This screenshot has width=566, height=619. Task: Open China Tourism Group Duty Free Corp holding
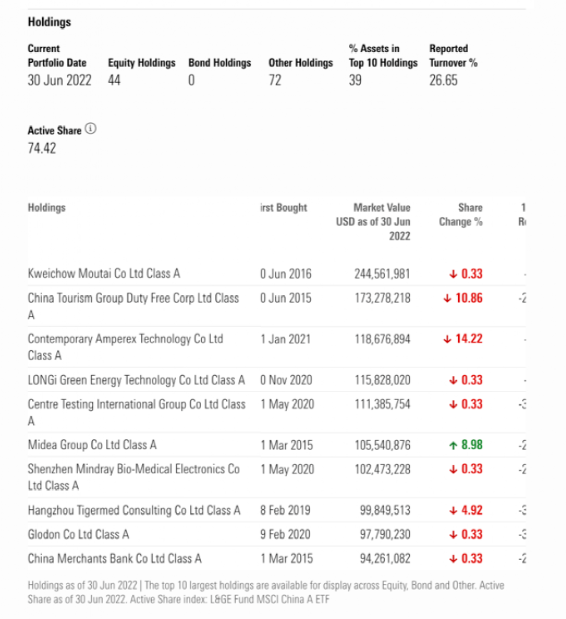(x=133, y=306)
